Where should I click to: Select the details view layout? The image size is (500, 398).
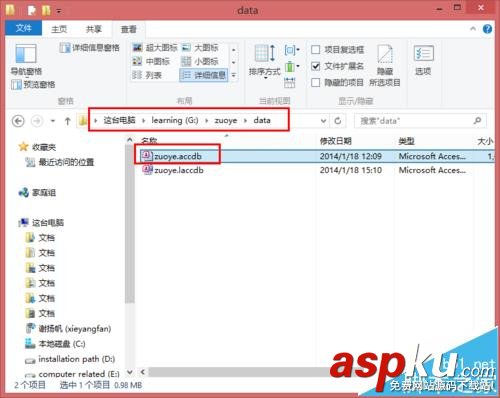(x=204, y=75)
